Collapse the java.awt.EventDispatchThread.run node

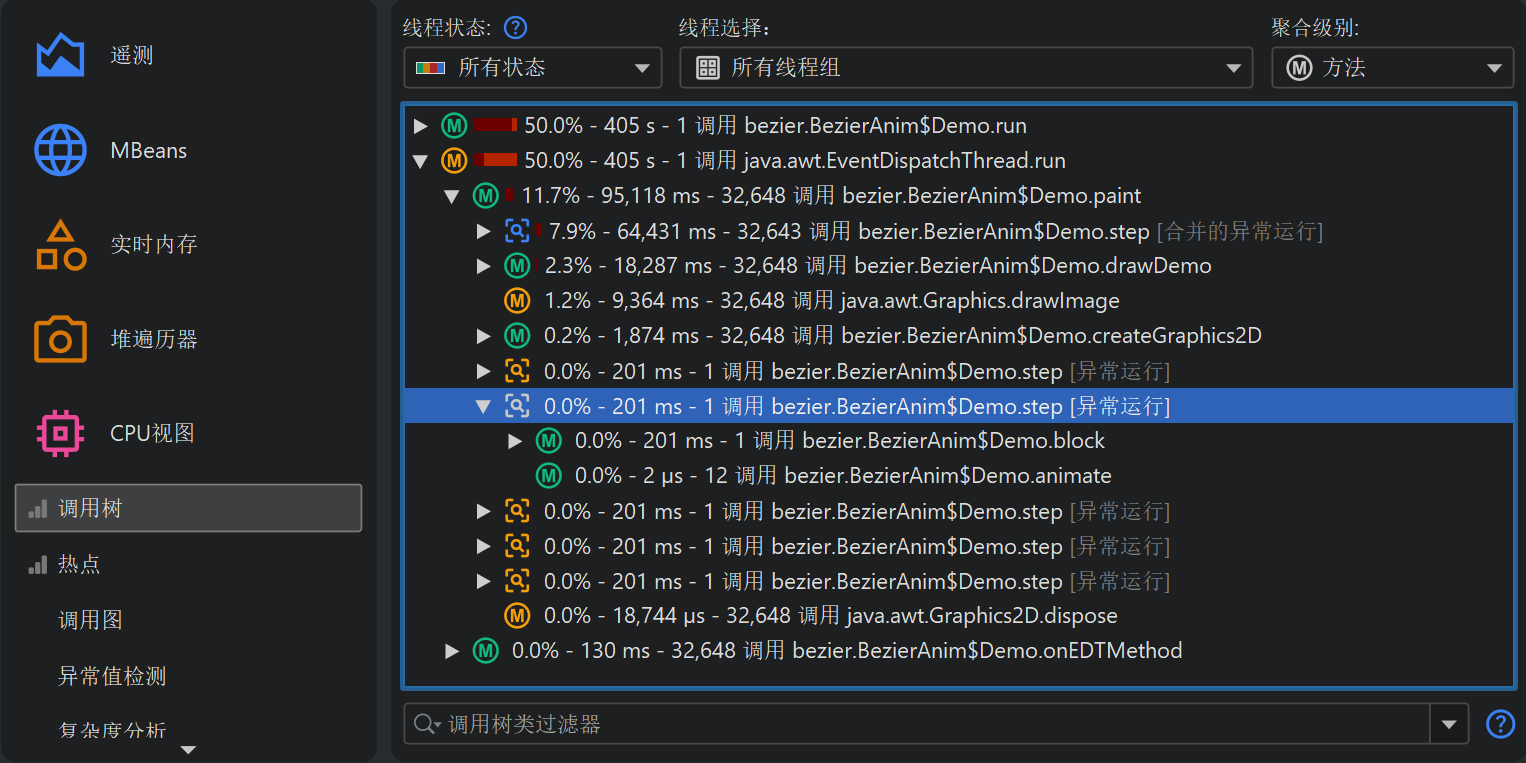coord(420,161)
